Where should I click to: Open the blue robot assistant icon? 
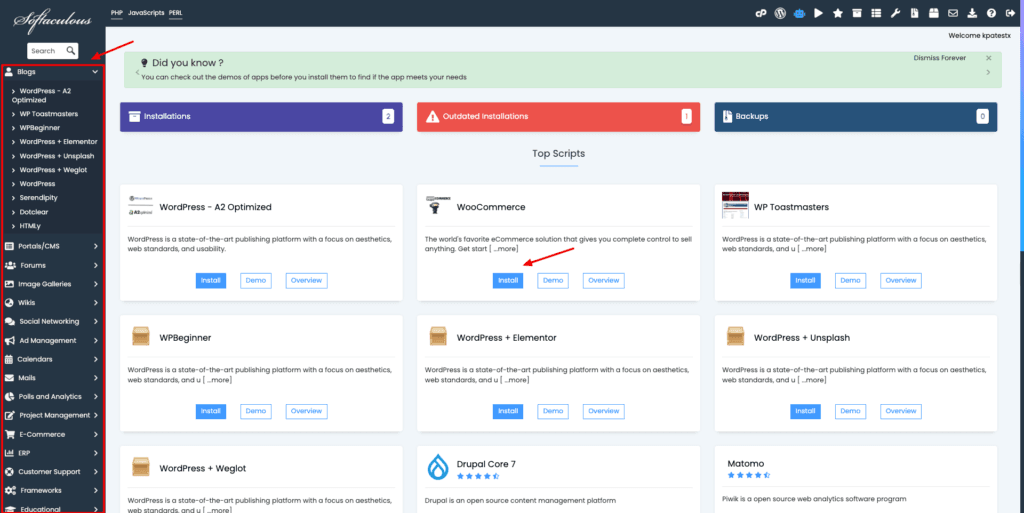(x=799, y=13)
